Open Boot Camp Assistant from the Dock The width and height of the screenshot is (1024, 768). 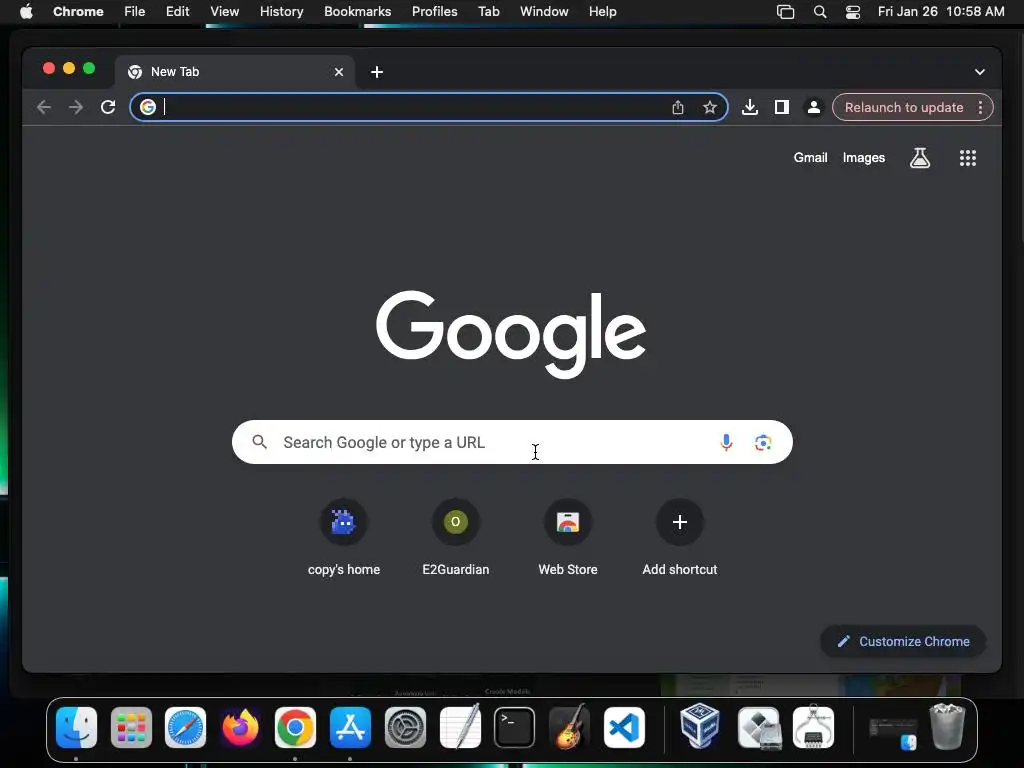(758, 728)
